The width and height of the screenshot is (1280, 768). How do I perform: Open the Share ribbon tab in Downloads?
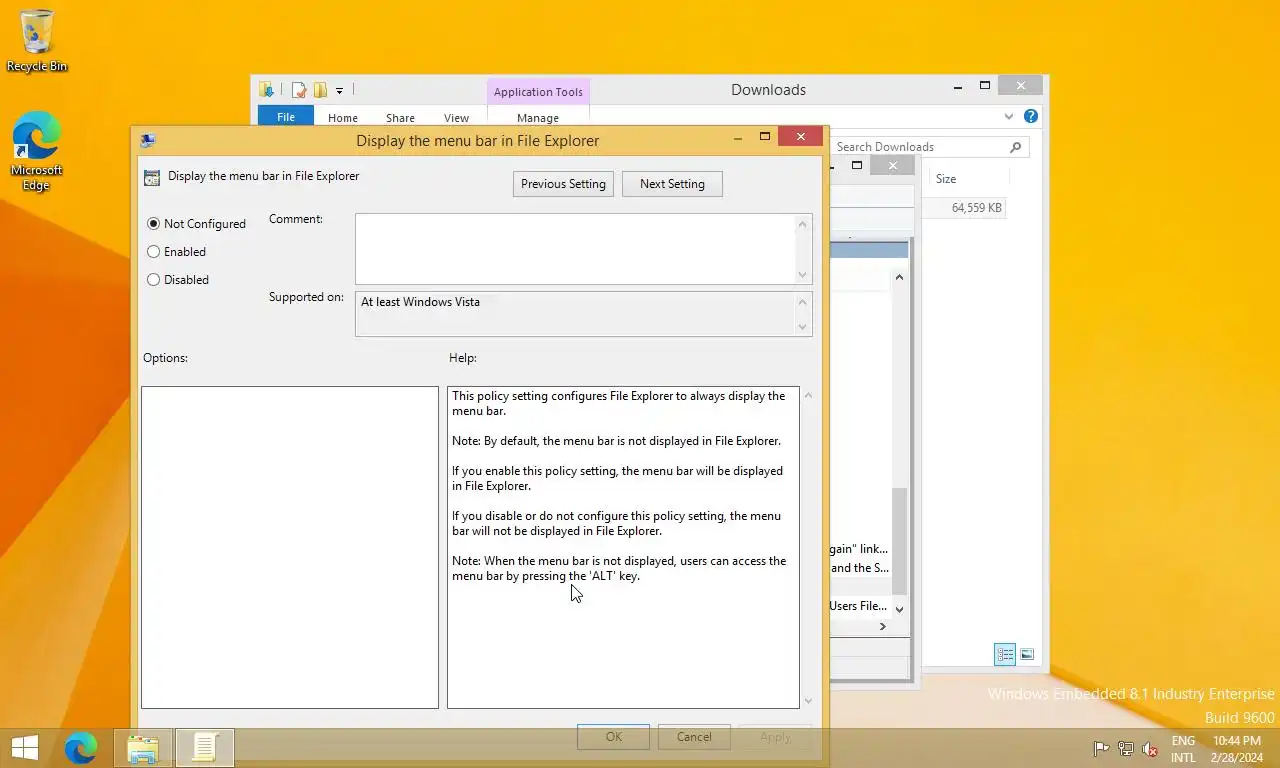[x=400, y=118]
